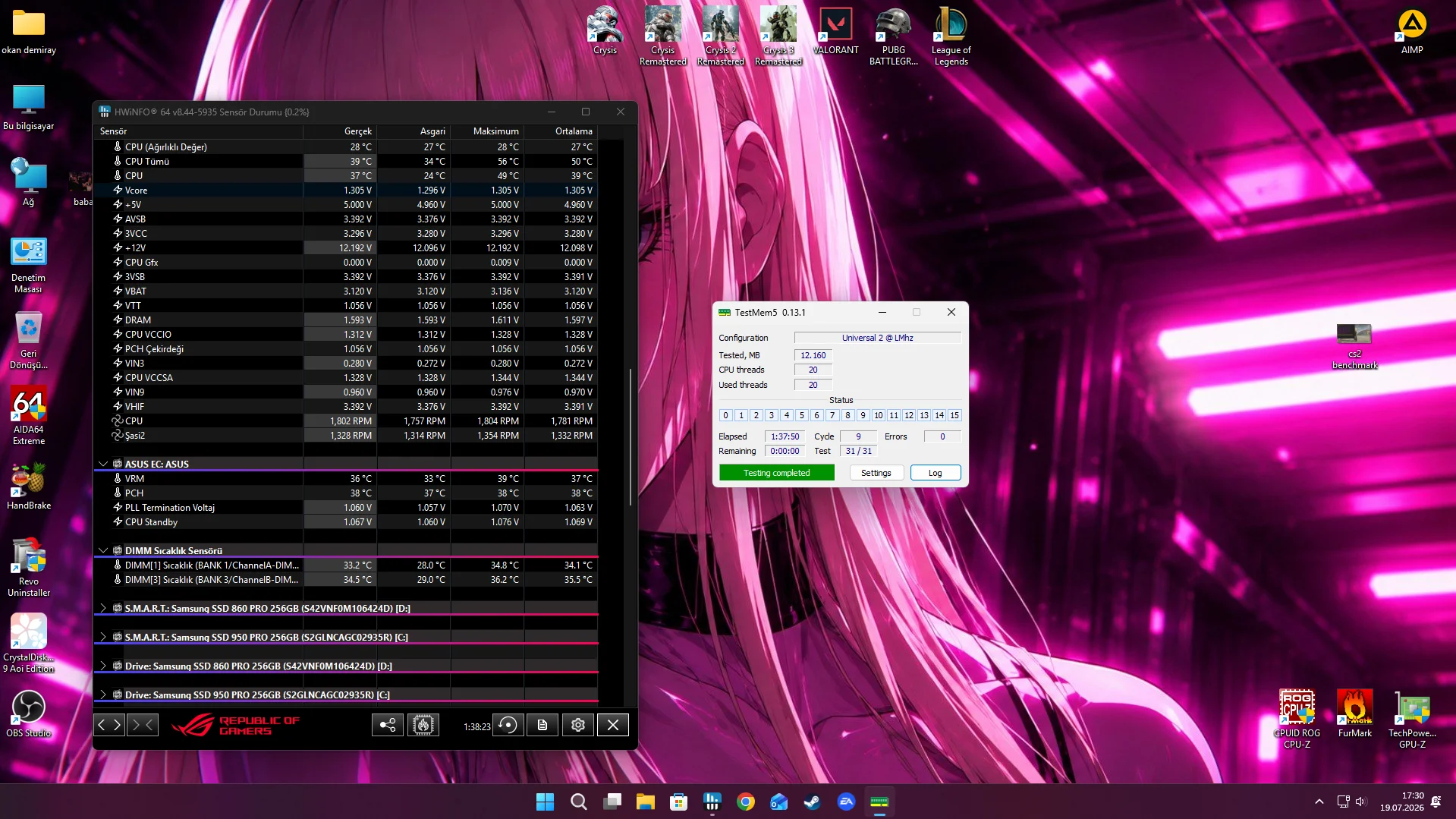Click the HWiNFO collapse columns arrows button
Viewport: 1456px width, 819px height.
(x=143, y=726)
